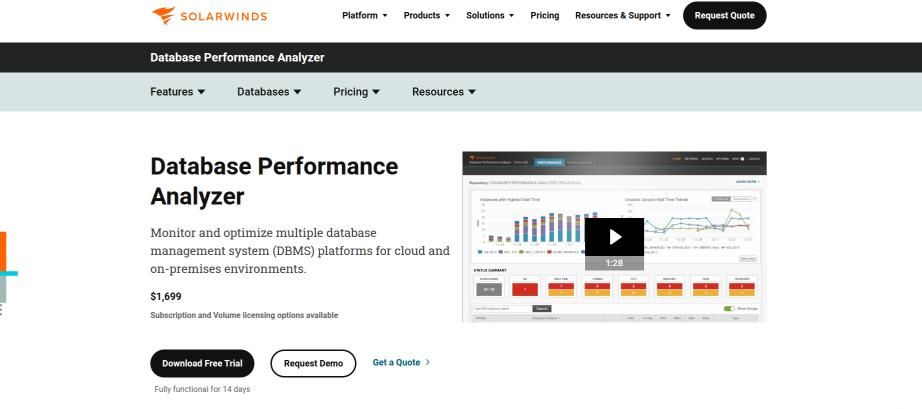The image size is (922, 409).
Task: Click the SolarWinds logo
Action: tap(210, 15)
